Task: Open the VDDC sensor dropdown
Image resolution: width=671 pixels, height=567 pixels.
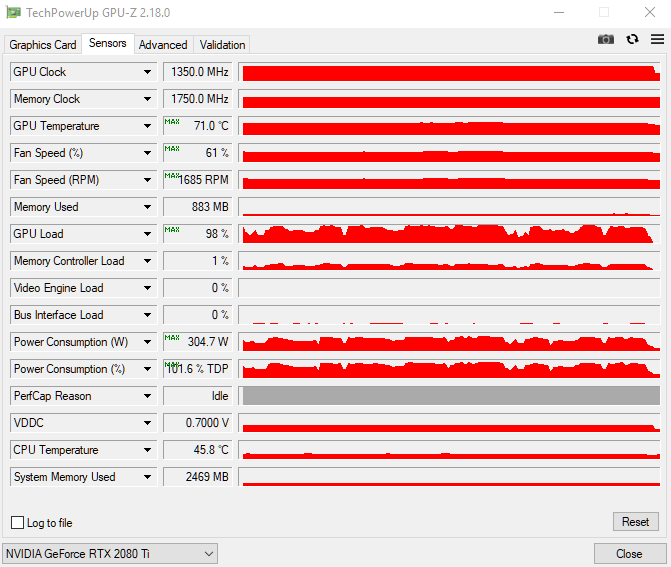Action: click(83, 422)
